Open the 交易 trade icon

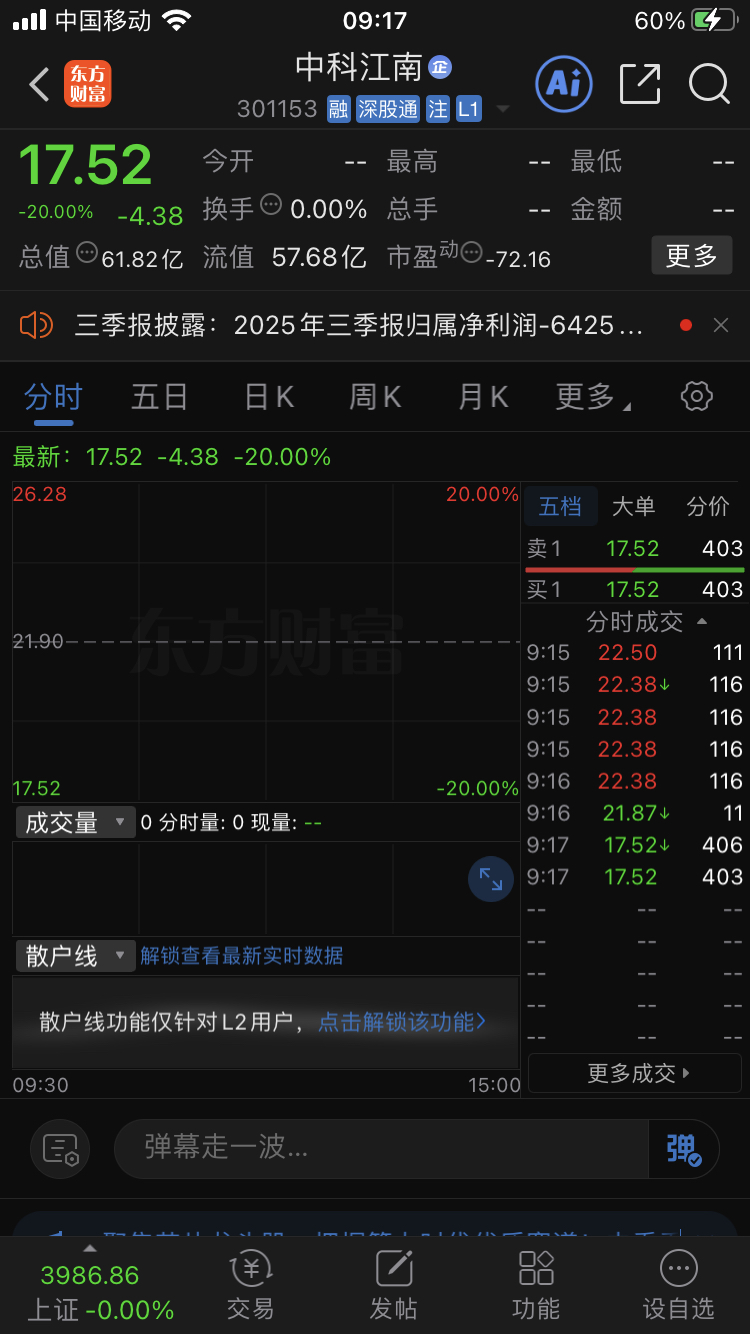[x=251, y=1285]
